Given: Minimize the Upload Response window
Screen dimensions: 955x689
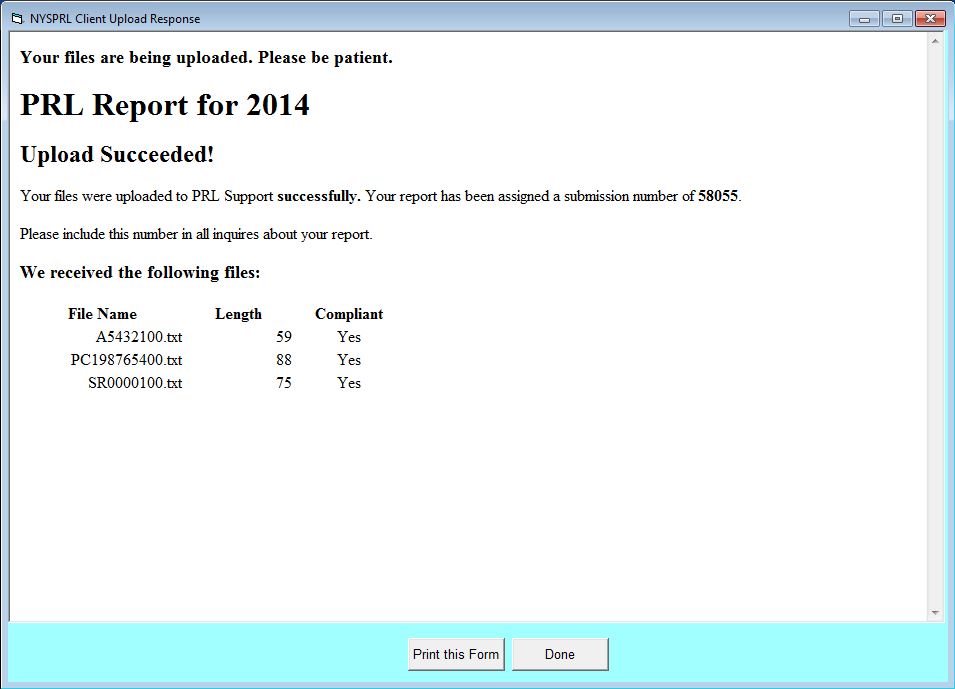Looking at the screenshot, I should click(x=864, y=18).
